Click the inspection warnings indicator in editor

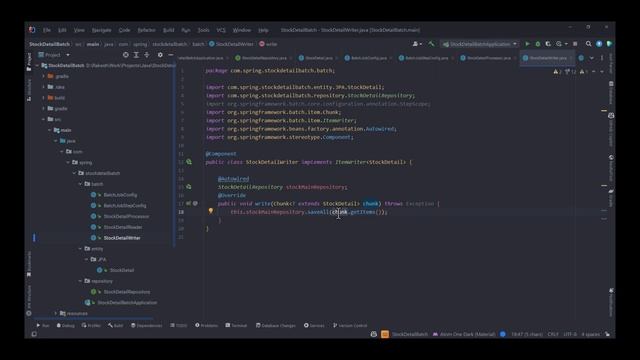[571, 71]
